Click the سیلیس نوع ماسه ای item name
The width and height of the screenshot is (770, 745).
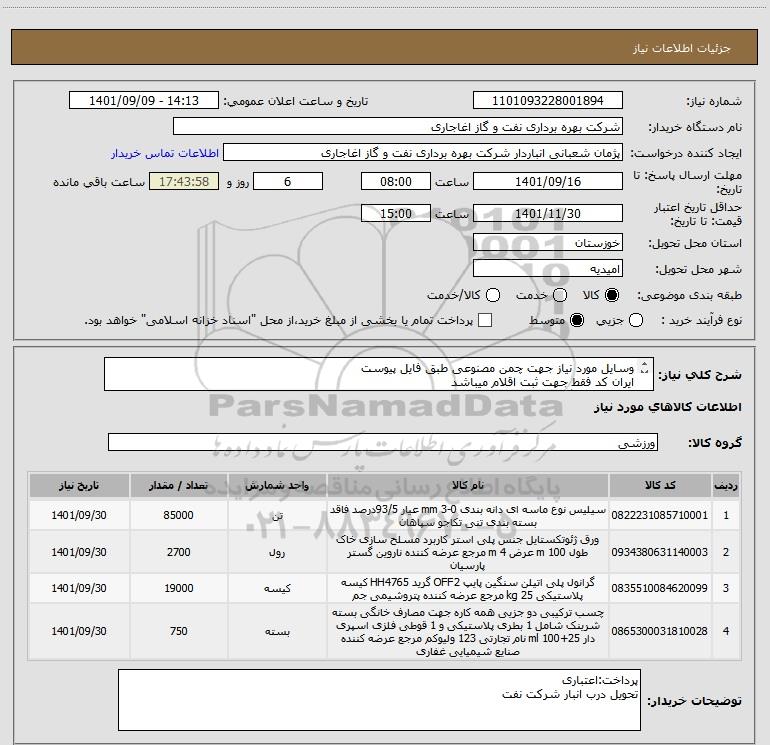coord(468,516)
